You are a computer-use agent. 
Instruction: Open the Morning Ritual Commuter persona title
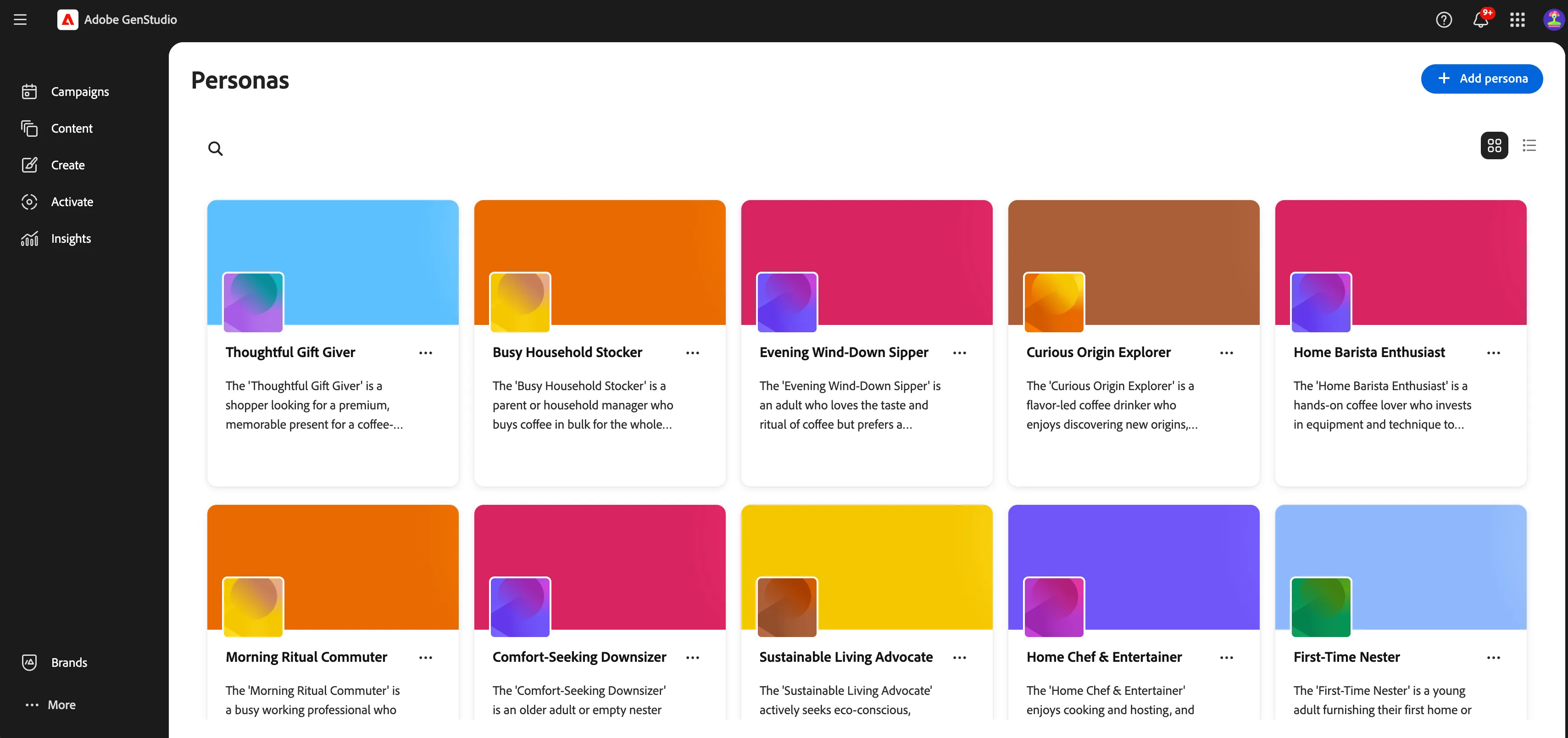pos(306,658)
